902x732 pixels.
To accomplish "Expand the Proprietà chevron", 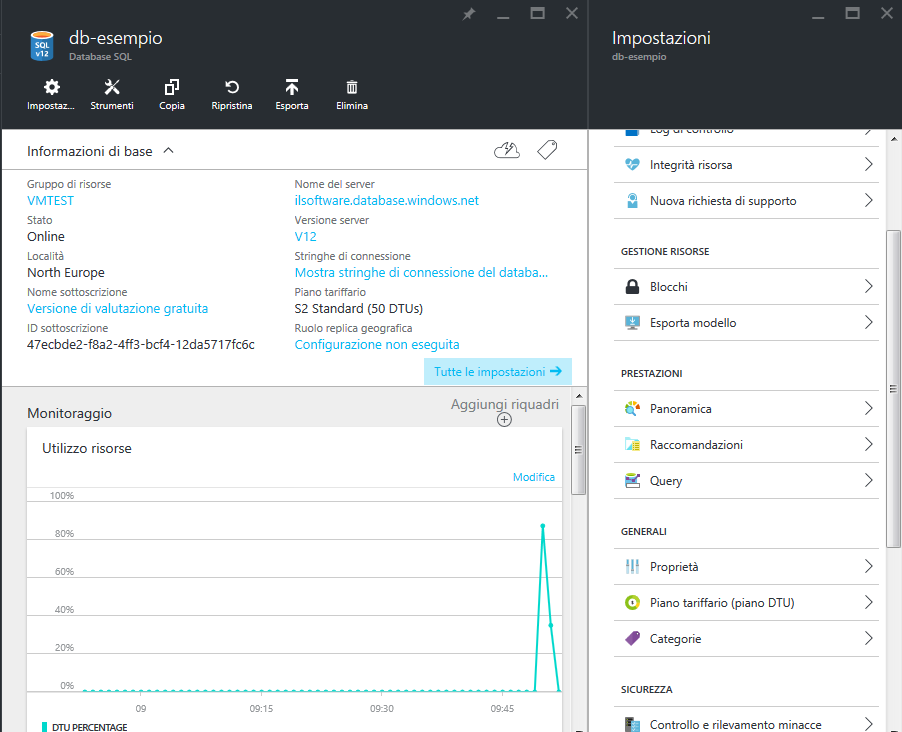I will 869,567.
